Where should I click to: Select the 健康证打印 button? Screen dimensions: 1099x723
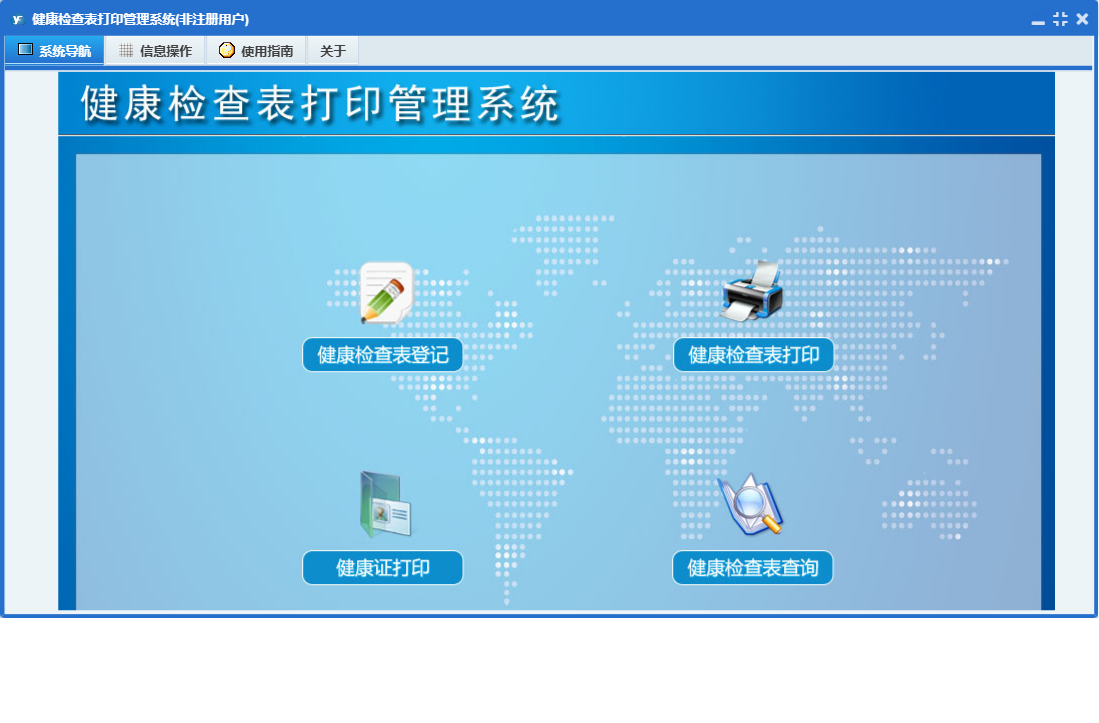point(383,568)
